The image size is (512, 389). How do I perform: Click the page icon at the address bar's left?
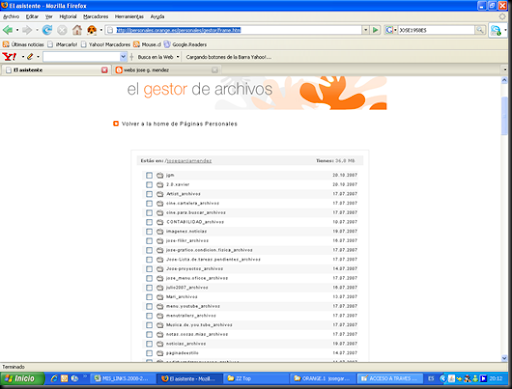(109, 30)
